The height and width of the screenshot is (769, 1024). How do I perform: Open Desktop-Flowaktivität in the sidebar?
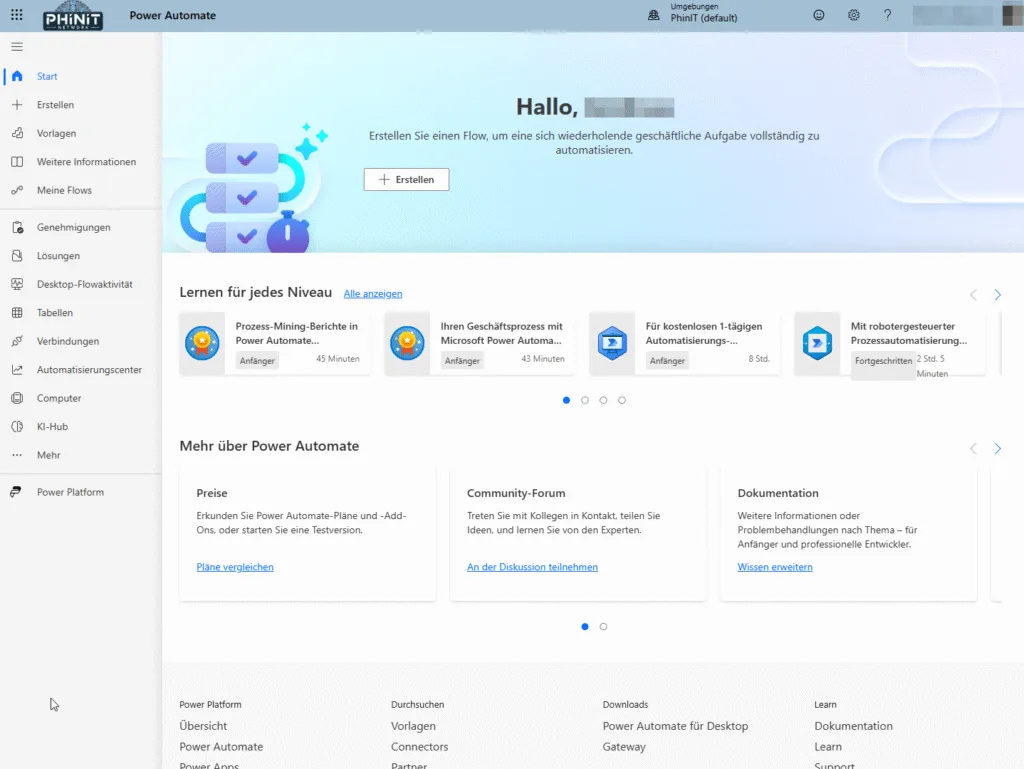(x=84, y=284)
